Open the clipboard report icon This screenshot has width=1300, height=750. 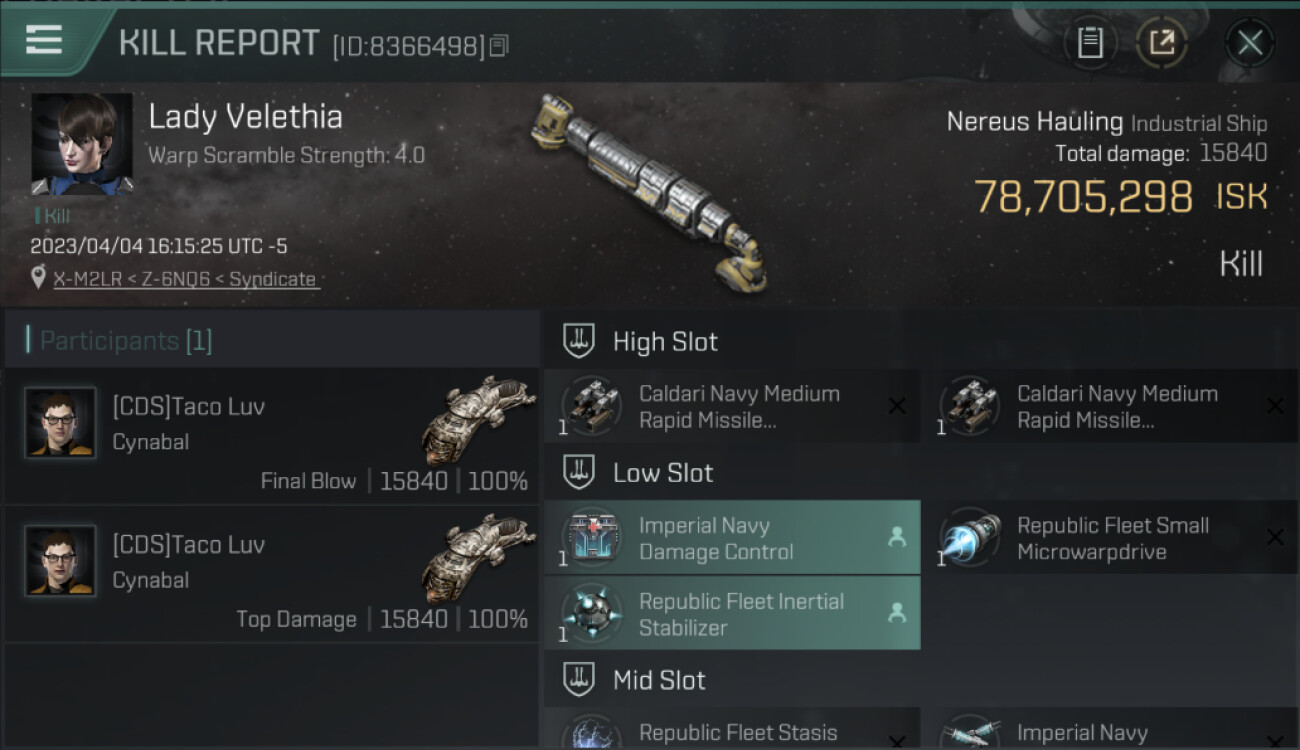(x=1090, y=43)
